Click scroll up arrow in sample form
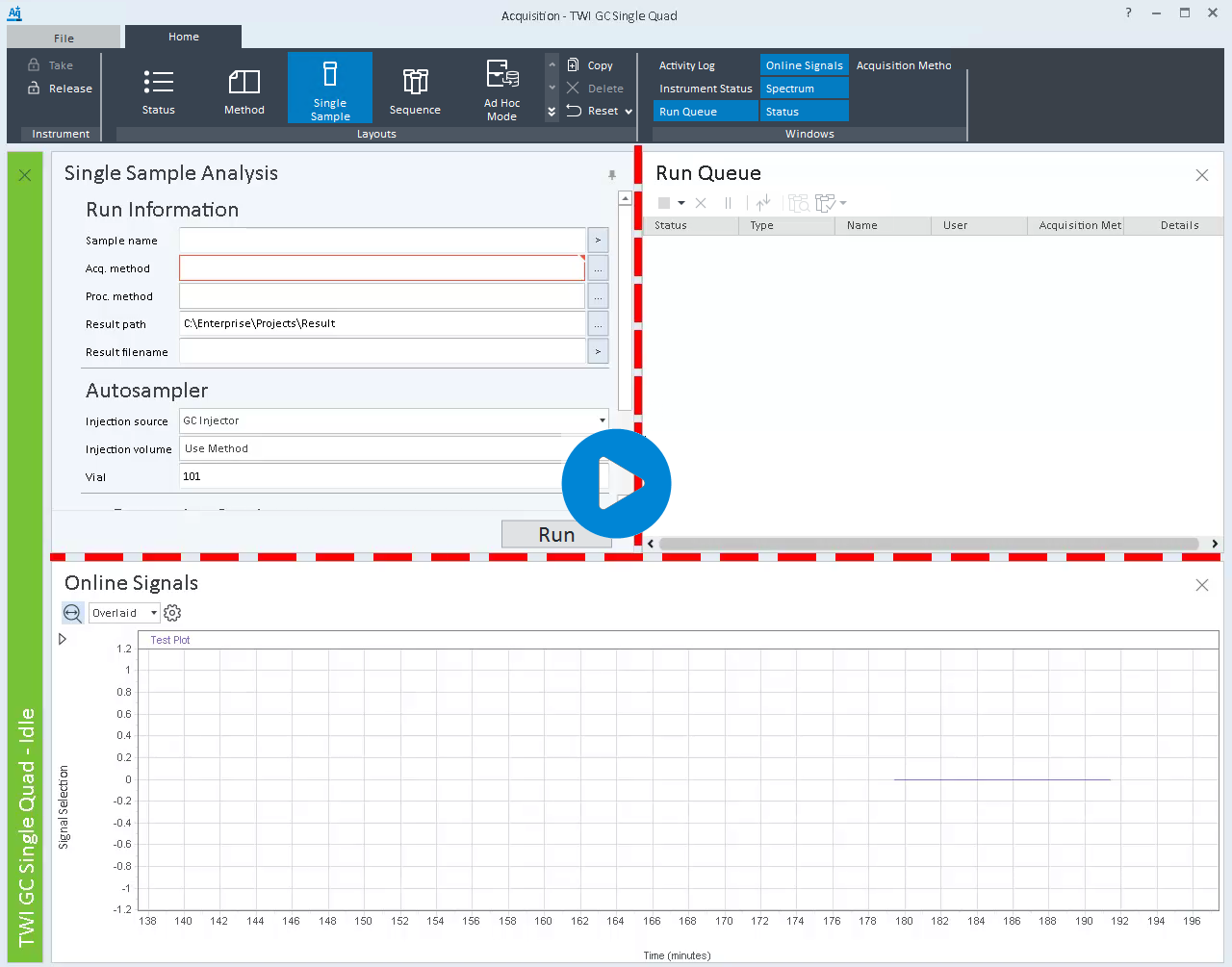1232x967 pixels. (x=625, y=198)
